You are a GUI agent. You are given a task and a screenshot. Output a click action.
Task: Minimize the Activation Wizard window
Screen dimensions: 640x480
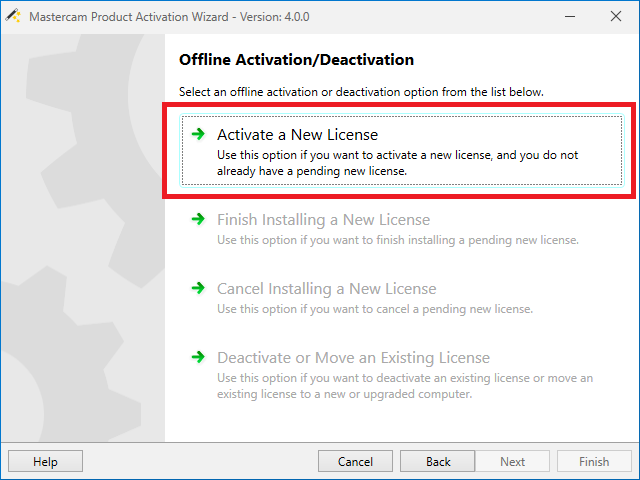pyautogui.click(x=569, y=16)
